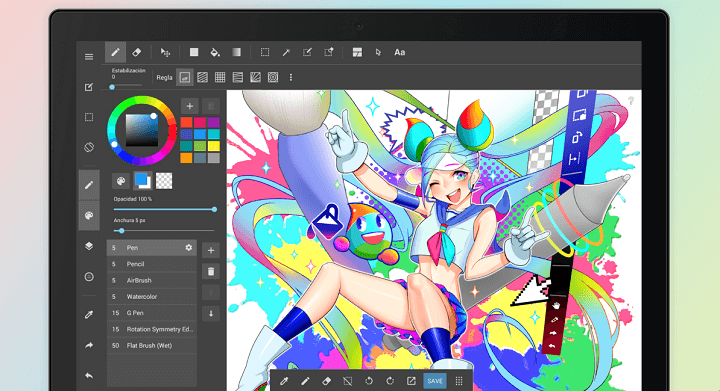Enable the concentric circles ruler
The image size is (720, 391).
click(273, 78)
